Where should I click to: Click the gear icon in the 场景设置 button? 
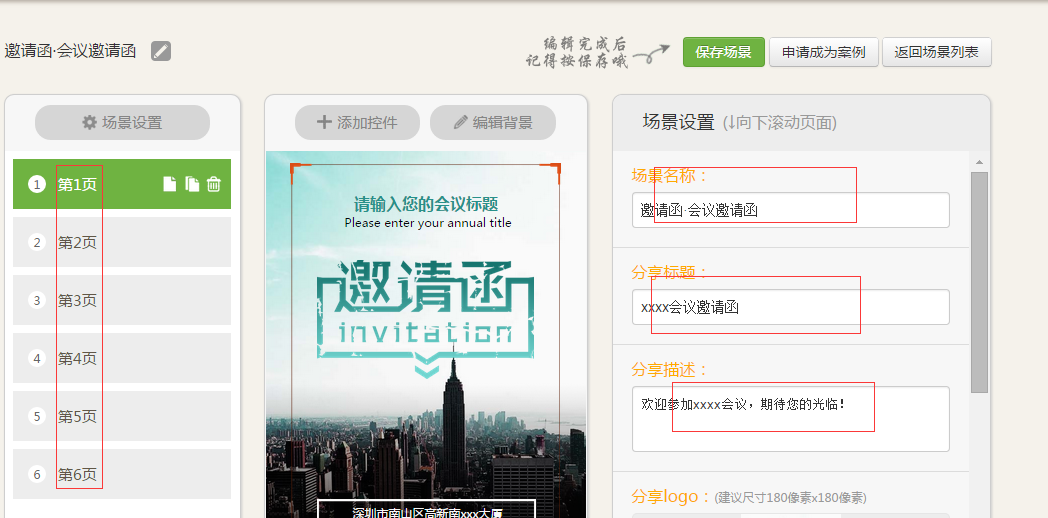pyautogui.click(x=90, y=122)
